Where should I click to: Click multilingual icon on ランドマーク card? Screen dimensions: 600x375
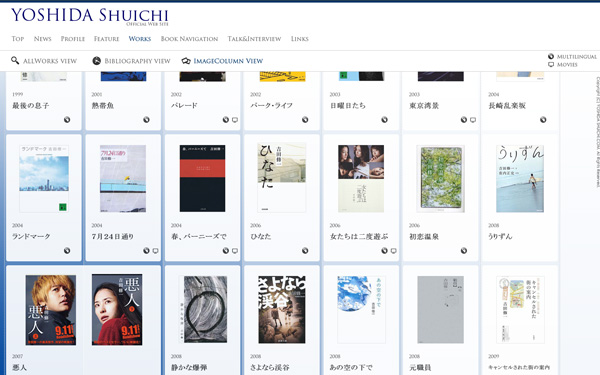(x=67, y=251)
